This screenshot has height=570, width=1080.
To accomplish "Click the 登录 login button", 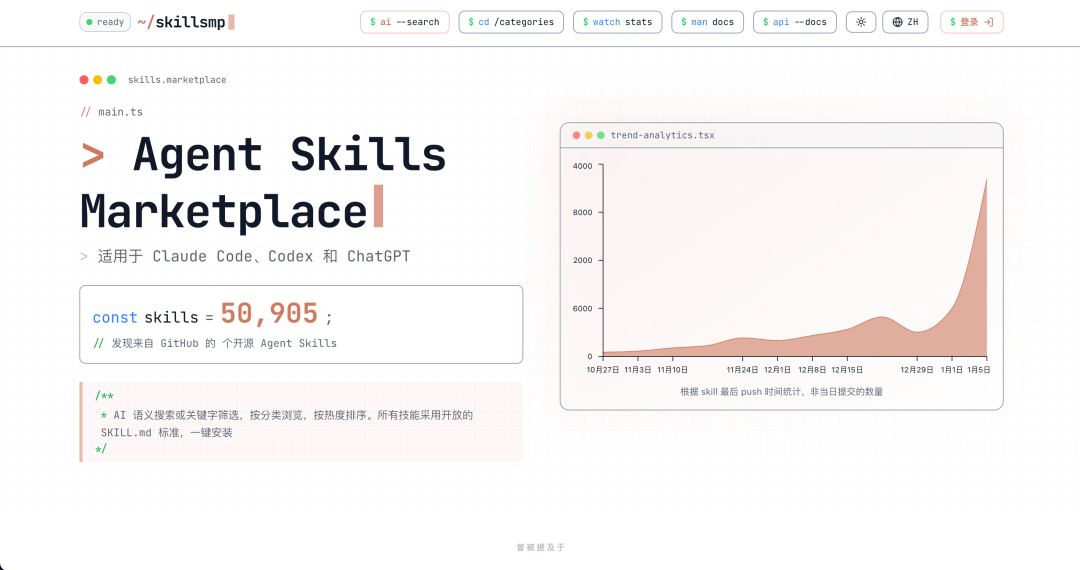I will click(x=971, y=22).
